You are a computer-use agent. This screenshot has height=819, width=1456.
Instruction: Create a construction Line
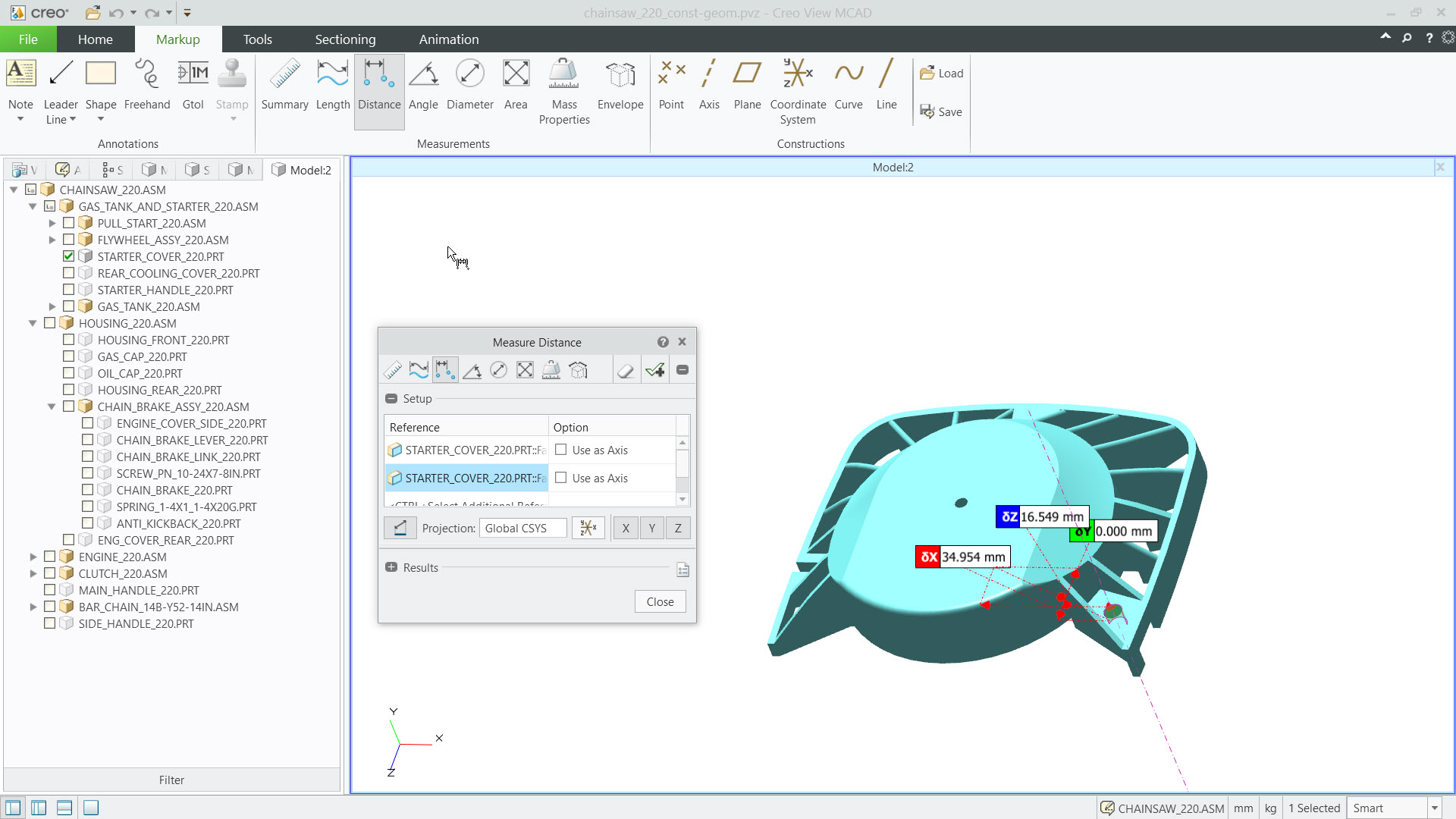pyautogui.click(x=886, y=85)
